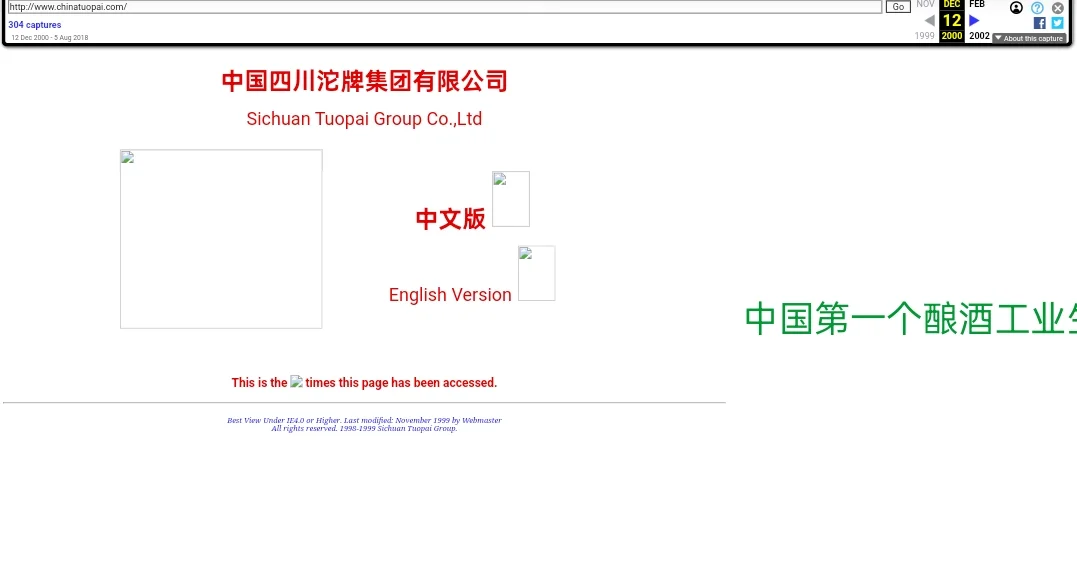Click the green scrolling 中国第一个酿酒工业 text
Screen dimensions: 1077x565
(x=911, y=319)
